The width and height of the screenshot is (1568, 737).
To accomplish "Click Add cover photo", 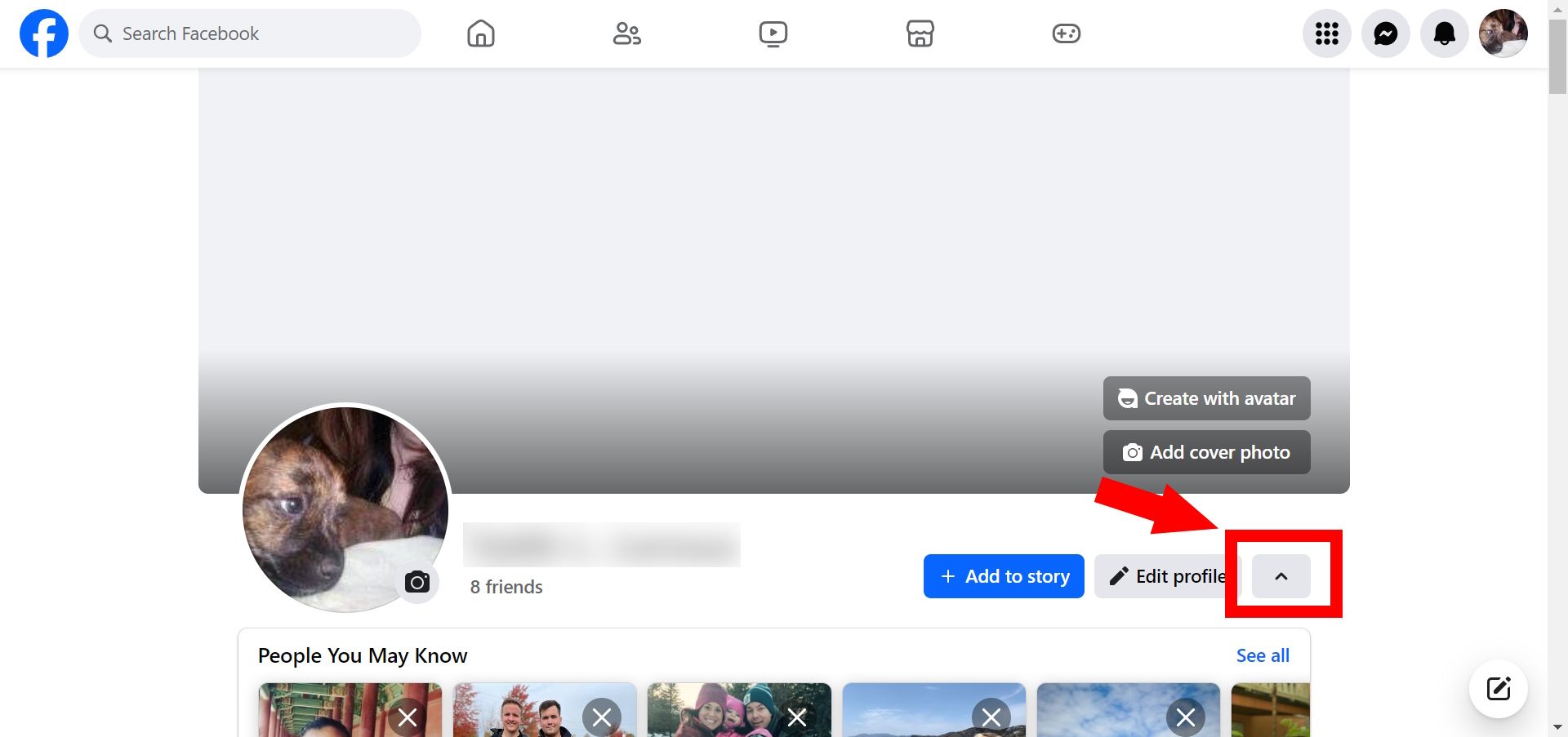I will pos(1206,451).
